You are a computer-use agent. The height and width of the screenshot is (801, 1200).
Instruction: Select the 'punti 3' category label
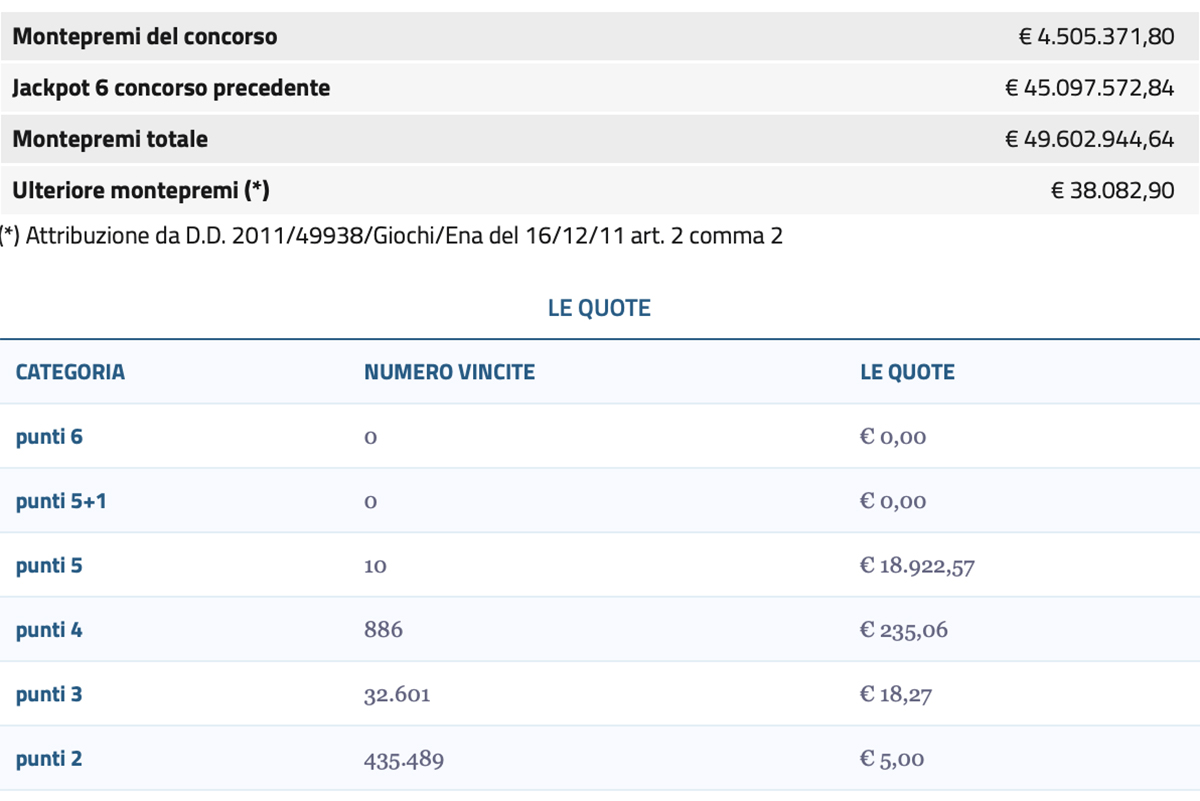coord(49,694)
